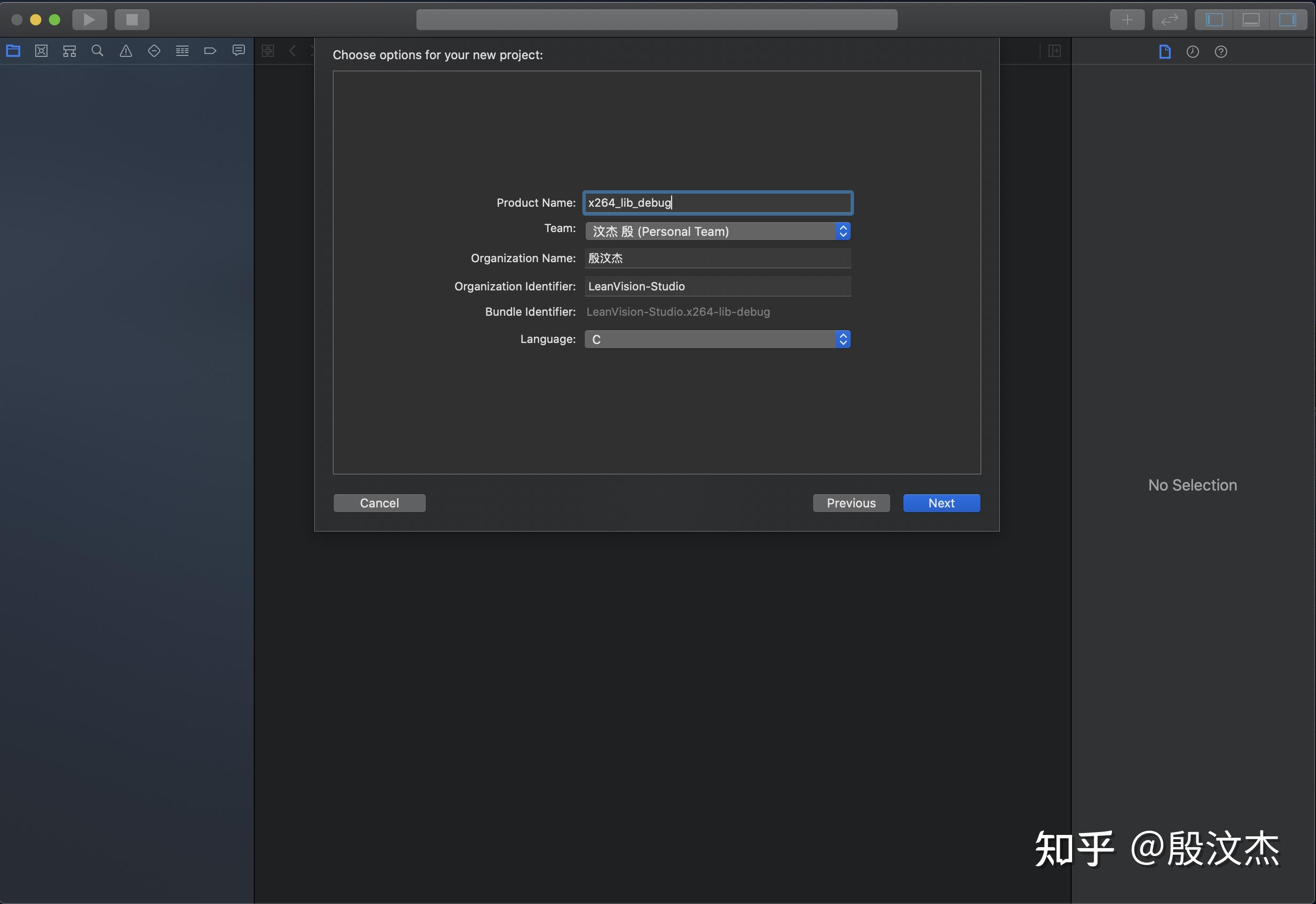This screenshot has width=1316, height=904.
Task: Open the Breakpoint navigator tag icon
Action: click(211, 50)
